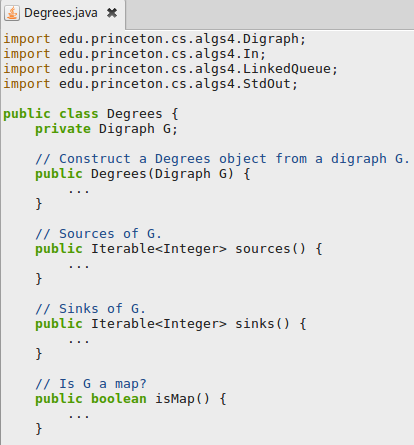Click the empty tab bar area
The height and width of the screenshot is (445, 414).
pos(270,14)
